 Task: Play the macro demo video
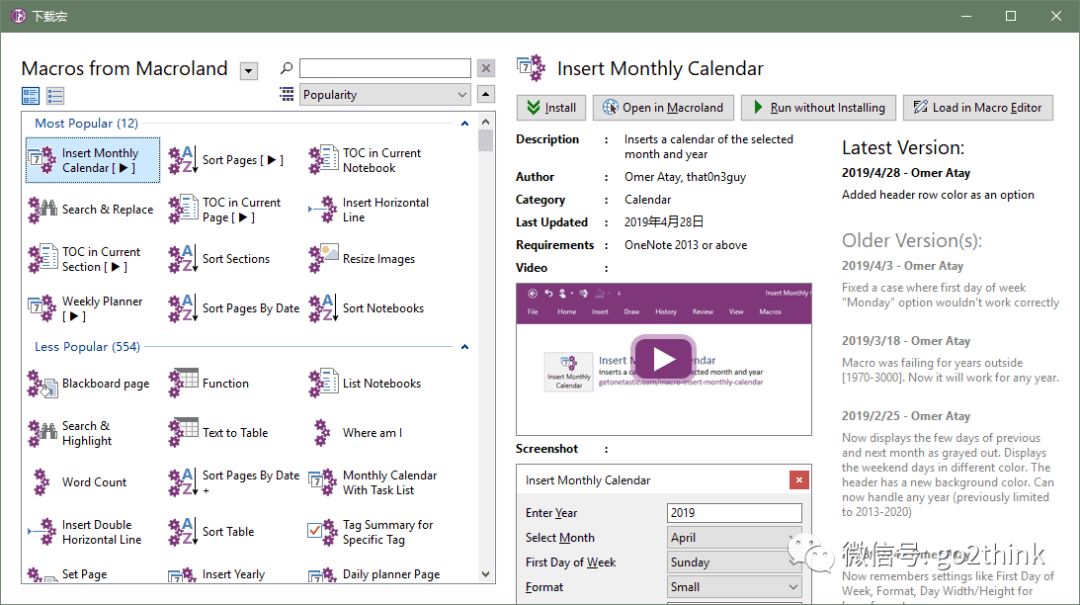tap(663, 358)
